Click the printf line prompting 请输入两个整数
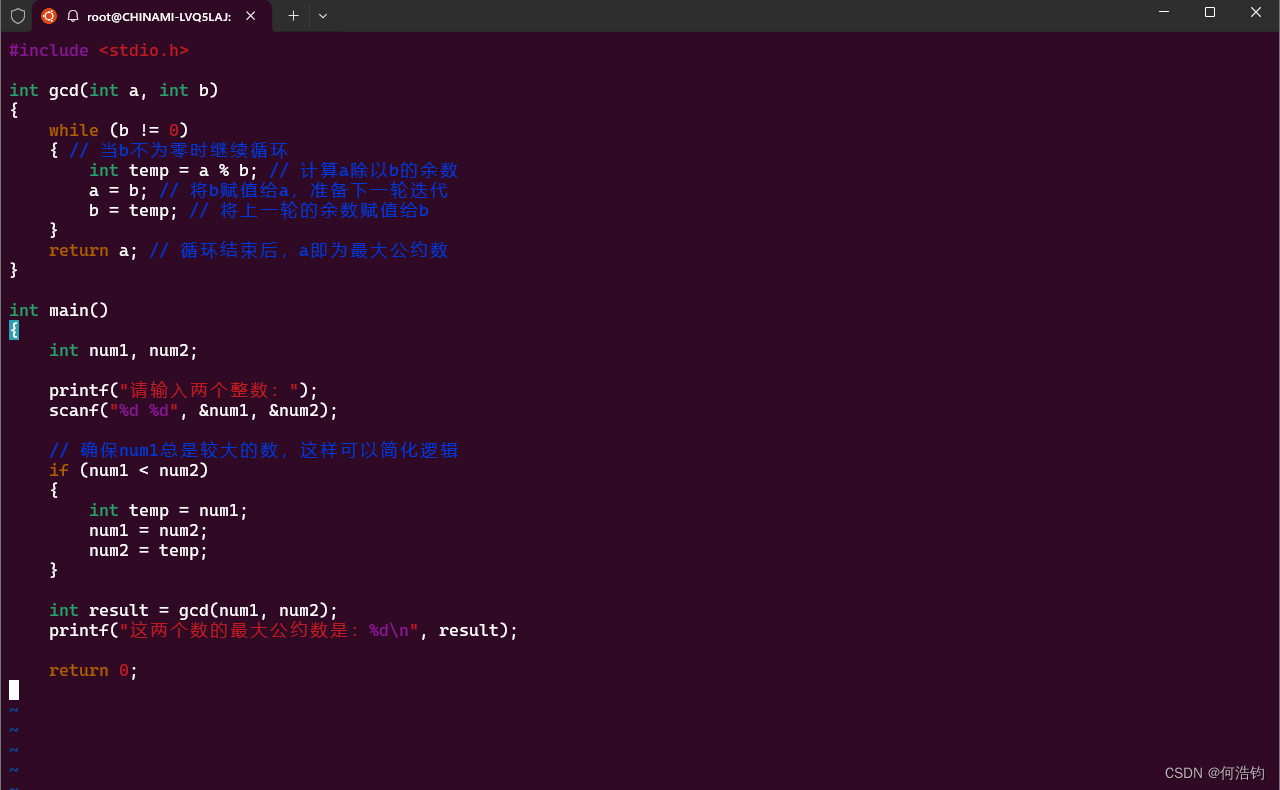 click(x=184, y=390)
